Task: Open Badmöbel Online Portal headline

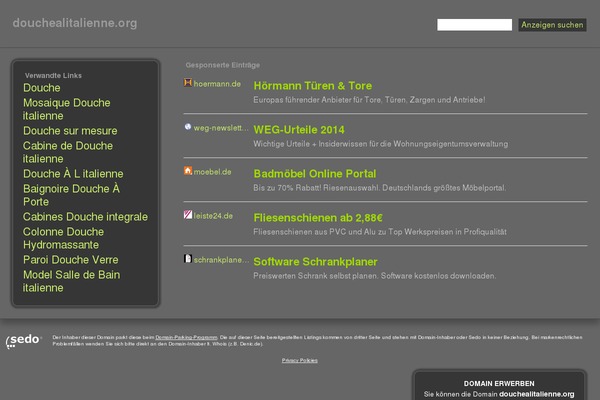Action: point(315,174)
